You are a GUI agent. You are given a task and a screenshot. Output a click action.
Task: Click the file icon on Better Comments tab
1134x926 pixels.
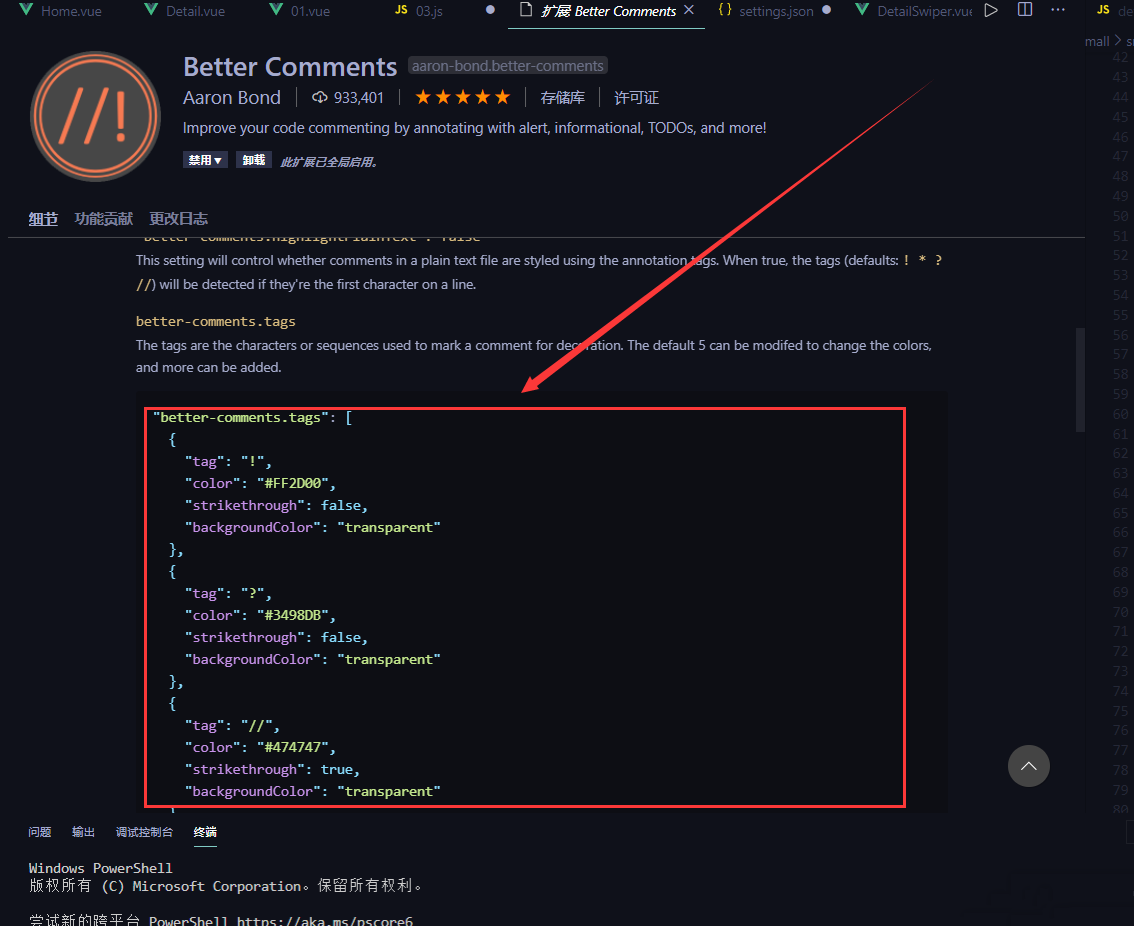click(526, 10)
